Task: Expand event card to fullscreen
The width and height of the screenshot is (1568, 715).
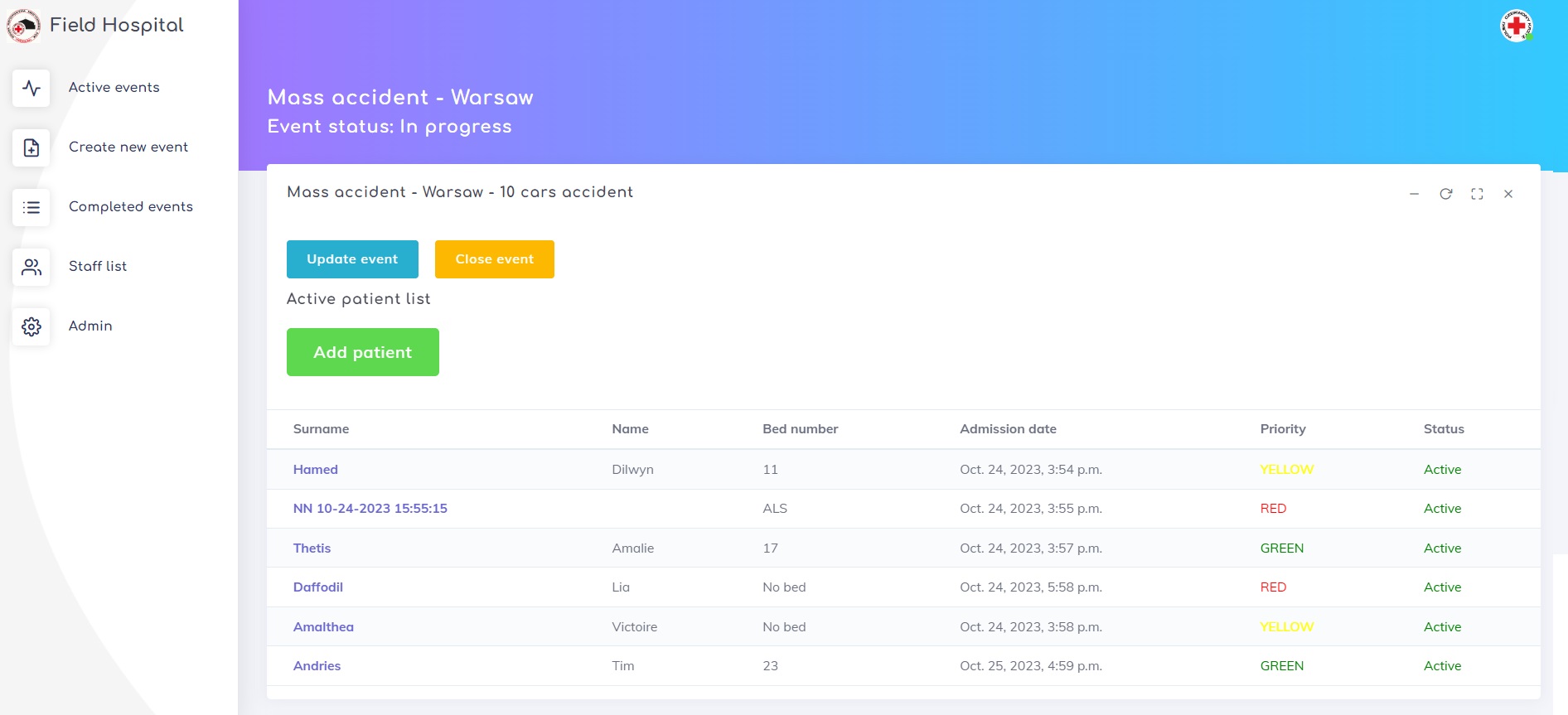Action: (1477, 194)
